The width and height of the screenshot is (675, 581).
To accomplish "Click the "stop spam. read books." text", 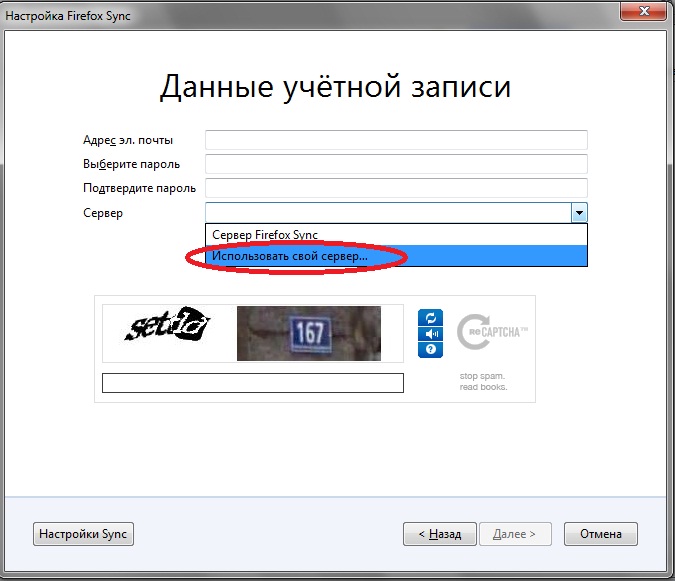I will tap(483, 382).
